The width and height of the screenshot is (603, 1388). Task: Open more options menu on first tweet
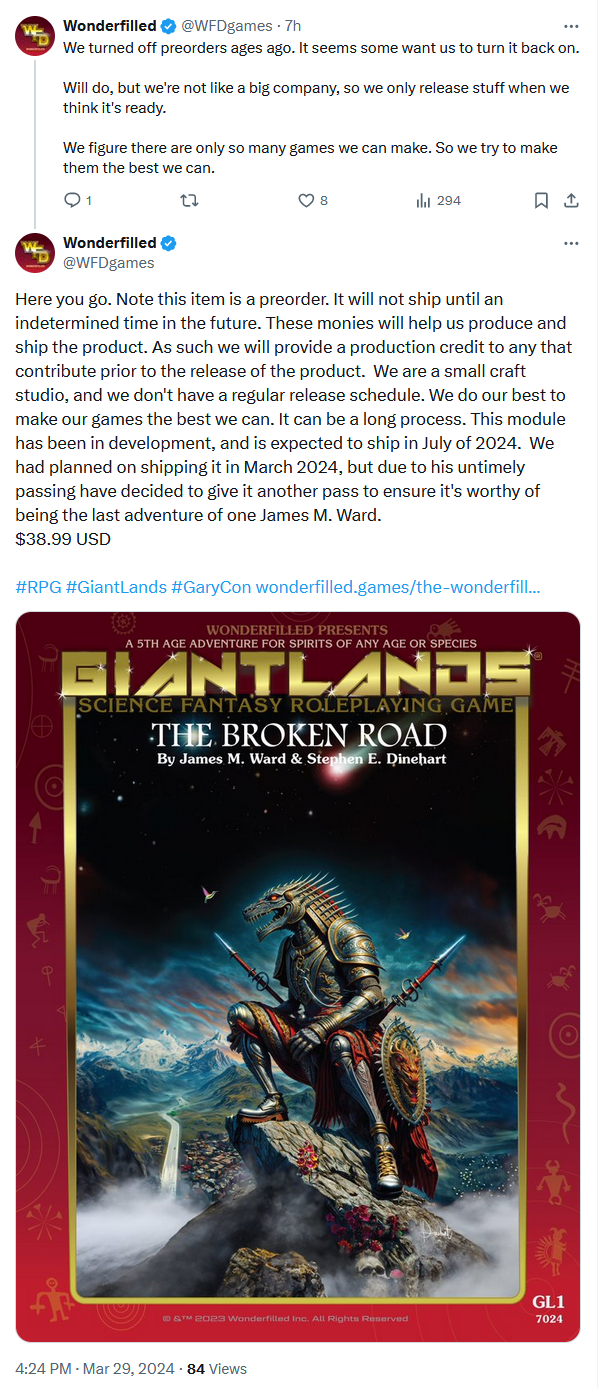(571, 26)
